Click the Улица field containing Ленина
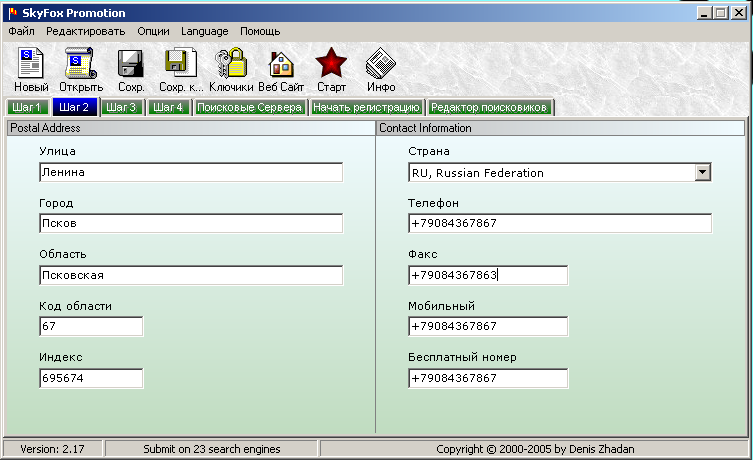 tap(191, 172)
